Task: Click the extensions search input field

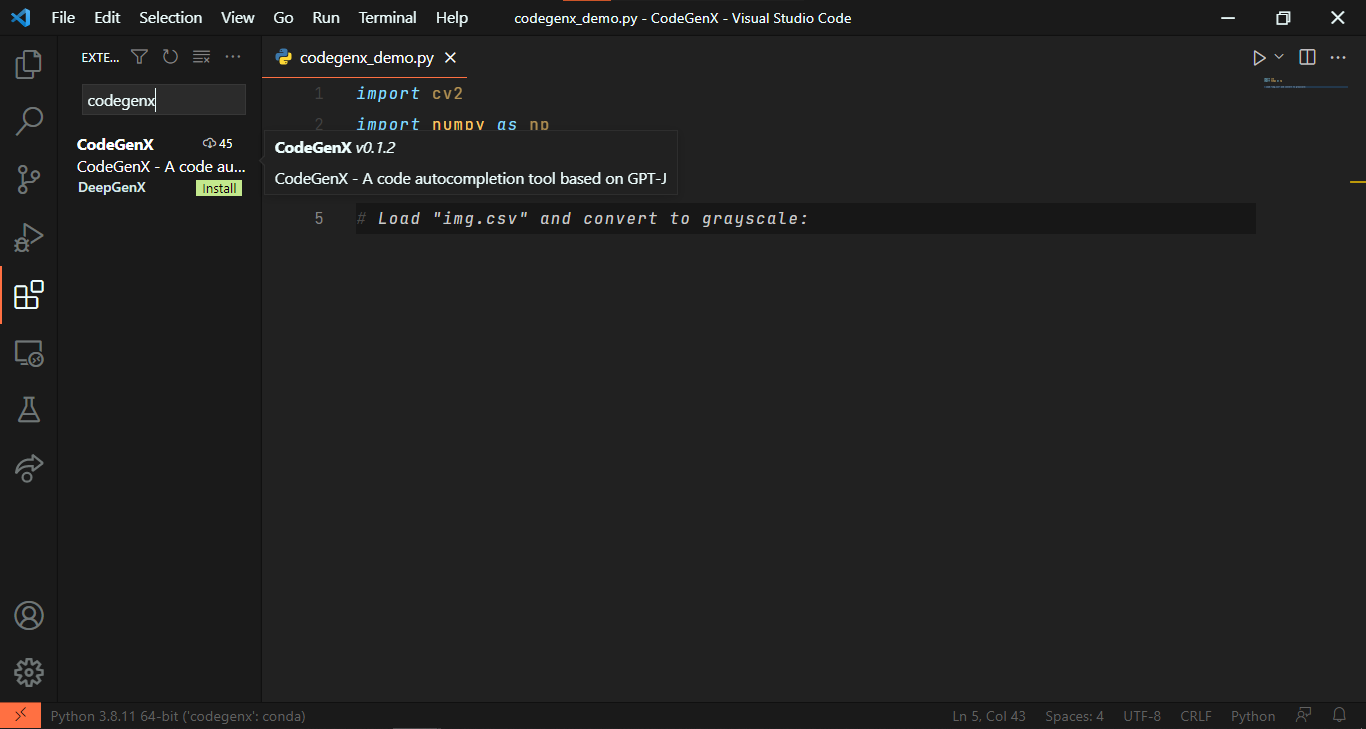Action: click(x=163, y=100)
